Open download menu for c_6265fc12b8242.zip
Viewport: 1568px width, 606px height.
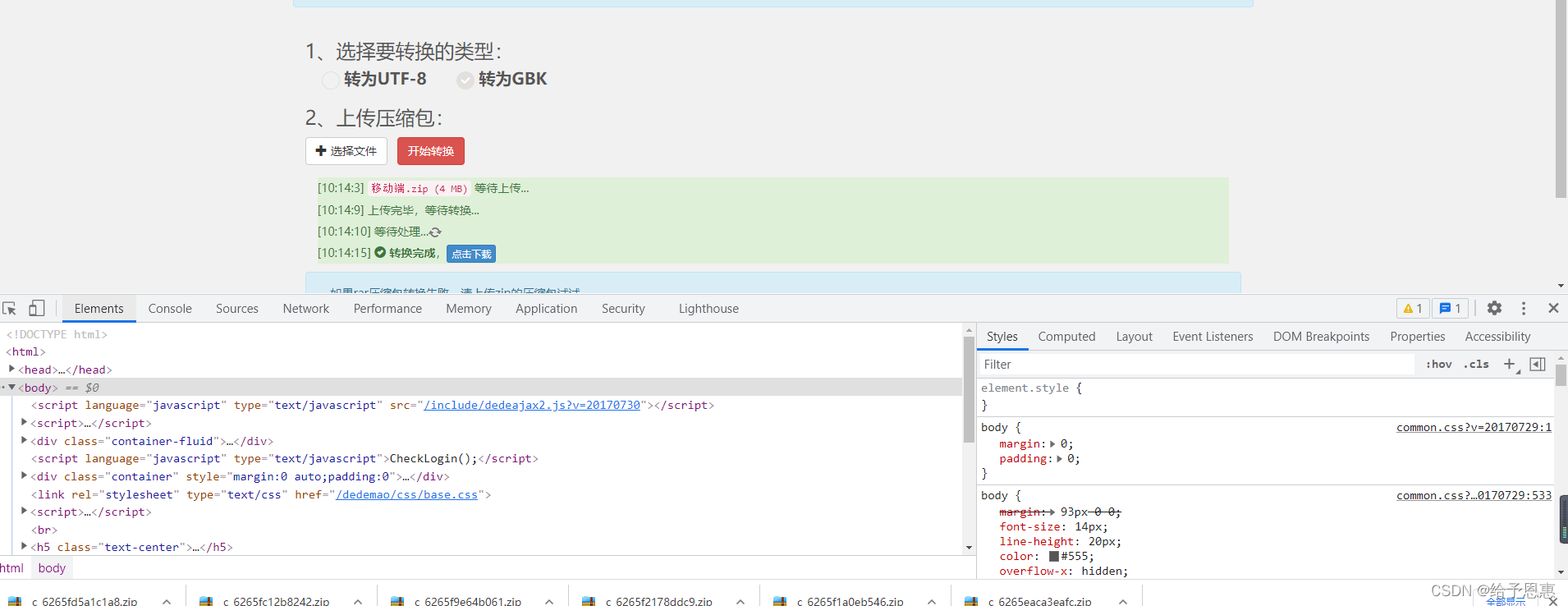point(358,601)
